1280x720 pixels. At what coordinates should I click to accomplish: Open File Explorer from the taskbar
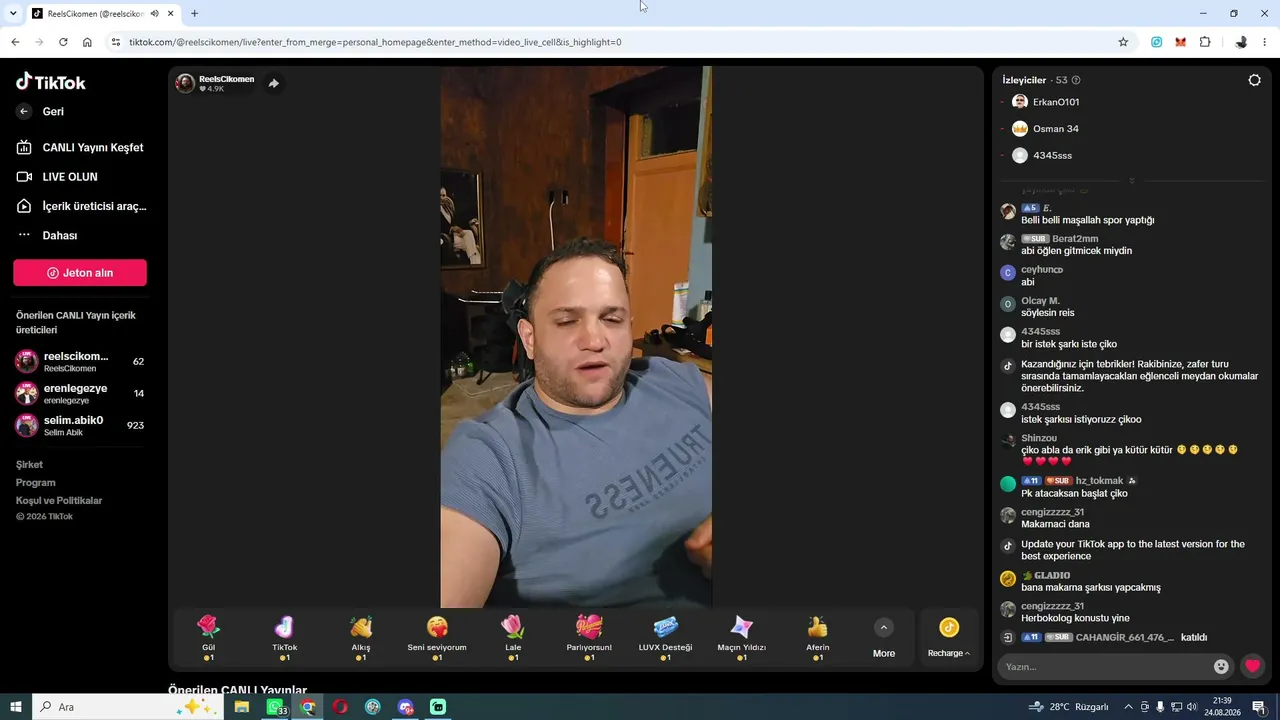242,707
